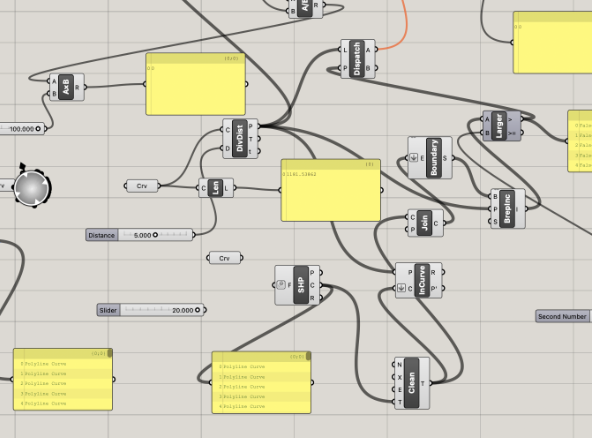Click the Distance slider label
The image size is (592, 438).
tap(102, 235)
